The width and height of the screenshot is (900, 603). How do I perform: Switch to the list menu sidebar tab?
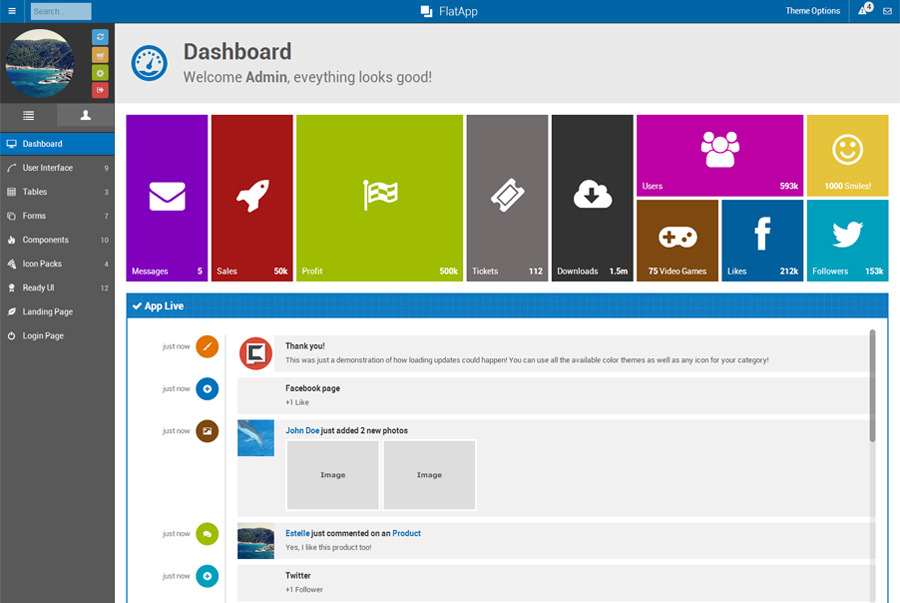pos(28,115)
